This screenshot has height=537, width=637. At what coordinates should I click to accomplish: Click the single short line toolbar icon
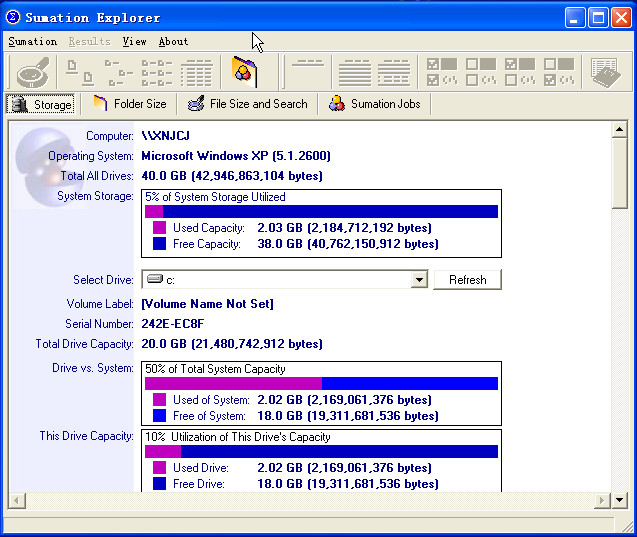click(x=308, y=63)
